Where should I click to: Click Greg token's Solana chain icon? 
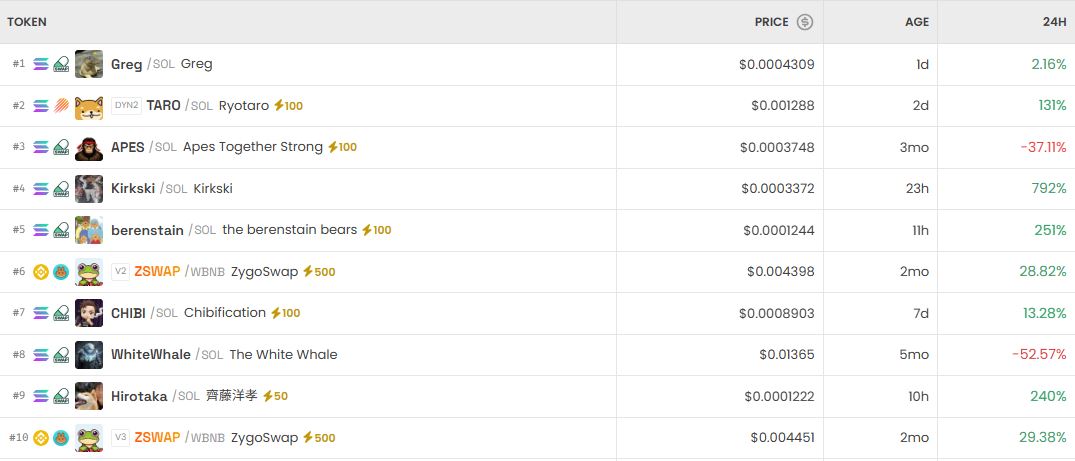pos(41,64)
